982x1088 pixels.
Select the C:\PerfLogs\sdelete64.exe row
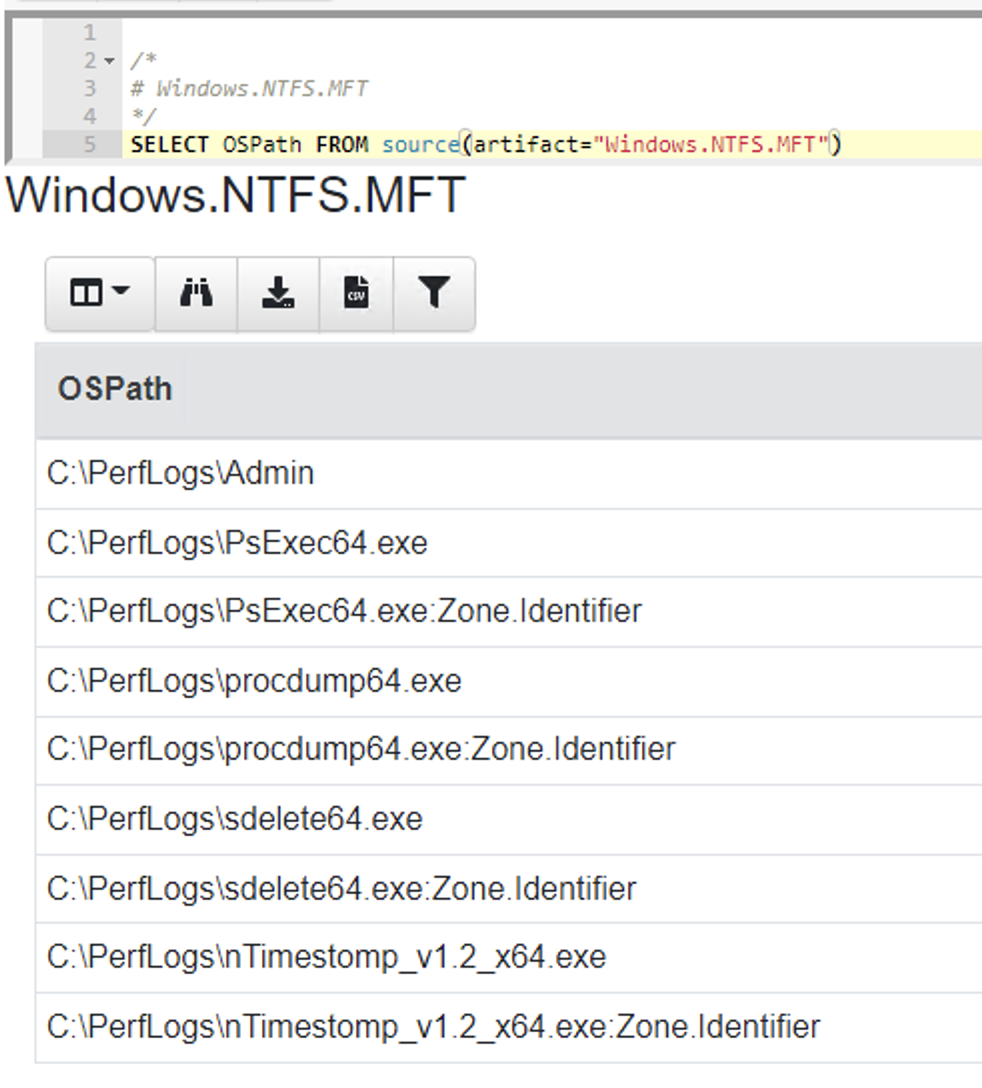point(509,819)
